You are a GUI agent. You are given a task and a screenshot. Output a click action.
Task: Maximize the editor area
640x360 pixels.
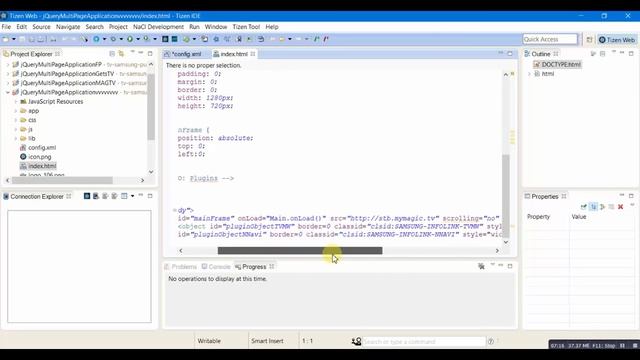tap(510, 53)
